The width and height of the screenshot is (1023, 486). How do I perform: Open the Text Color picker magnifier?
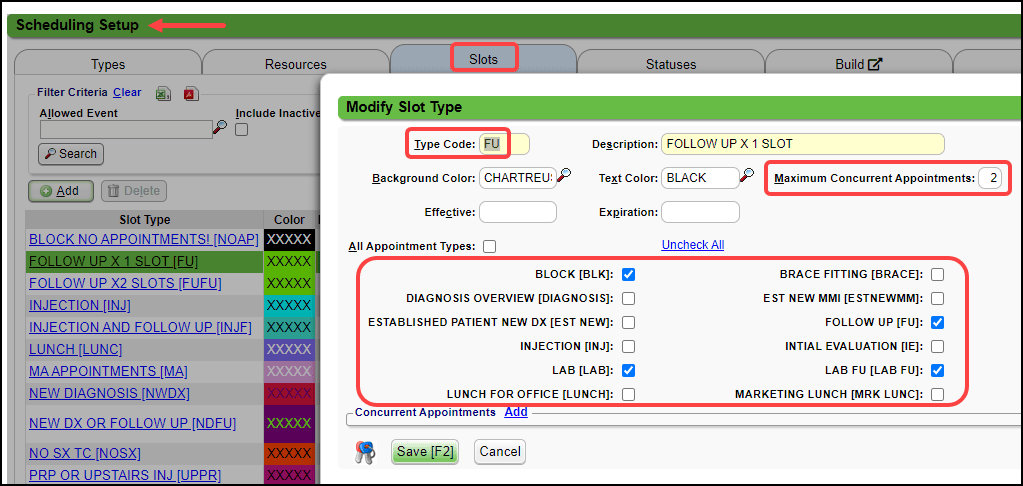[747, 177]
